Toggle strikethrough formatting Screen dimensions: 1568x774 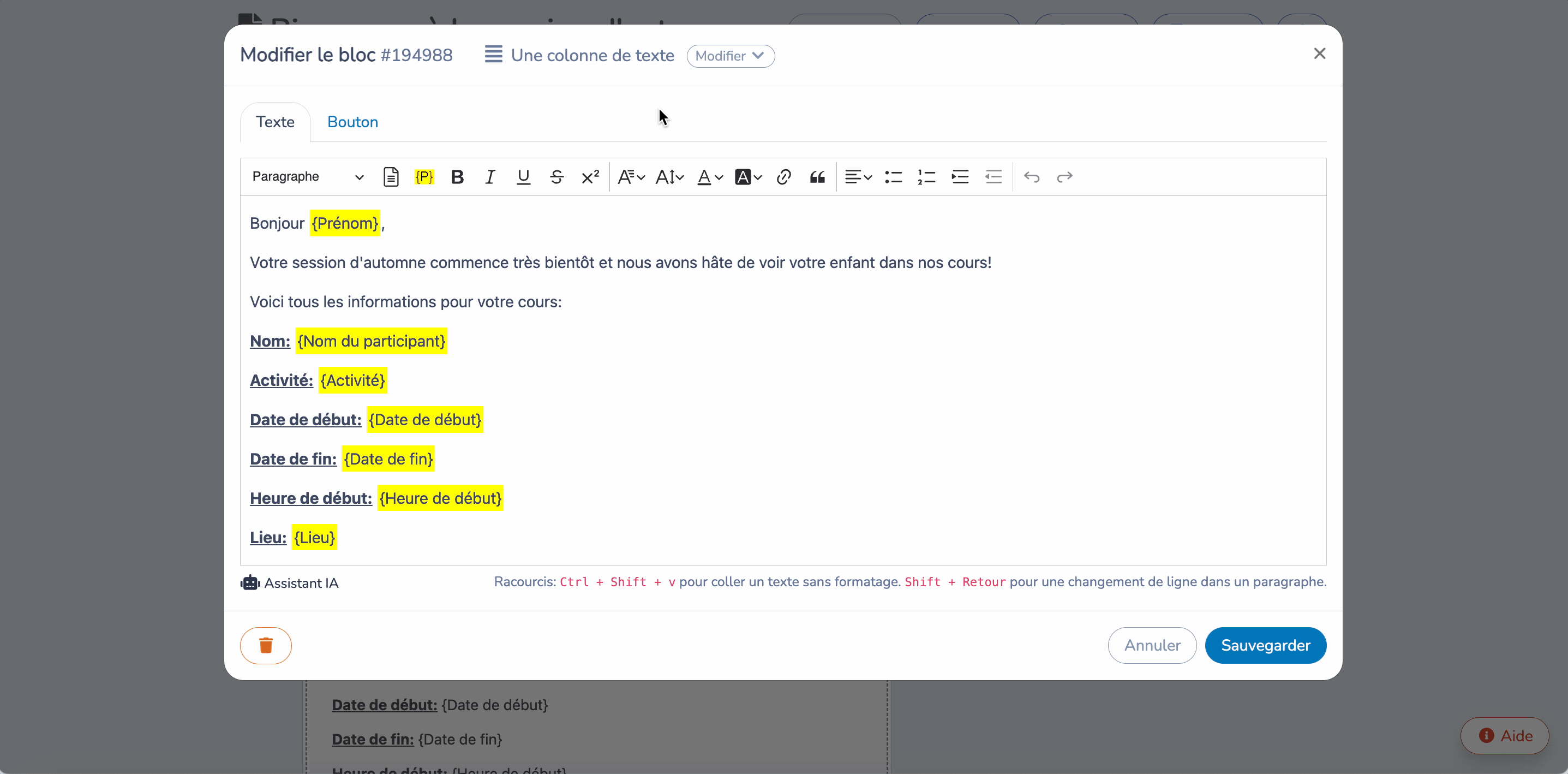pyautogui.click(x=556, y=177)
